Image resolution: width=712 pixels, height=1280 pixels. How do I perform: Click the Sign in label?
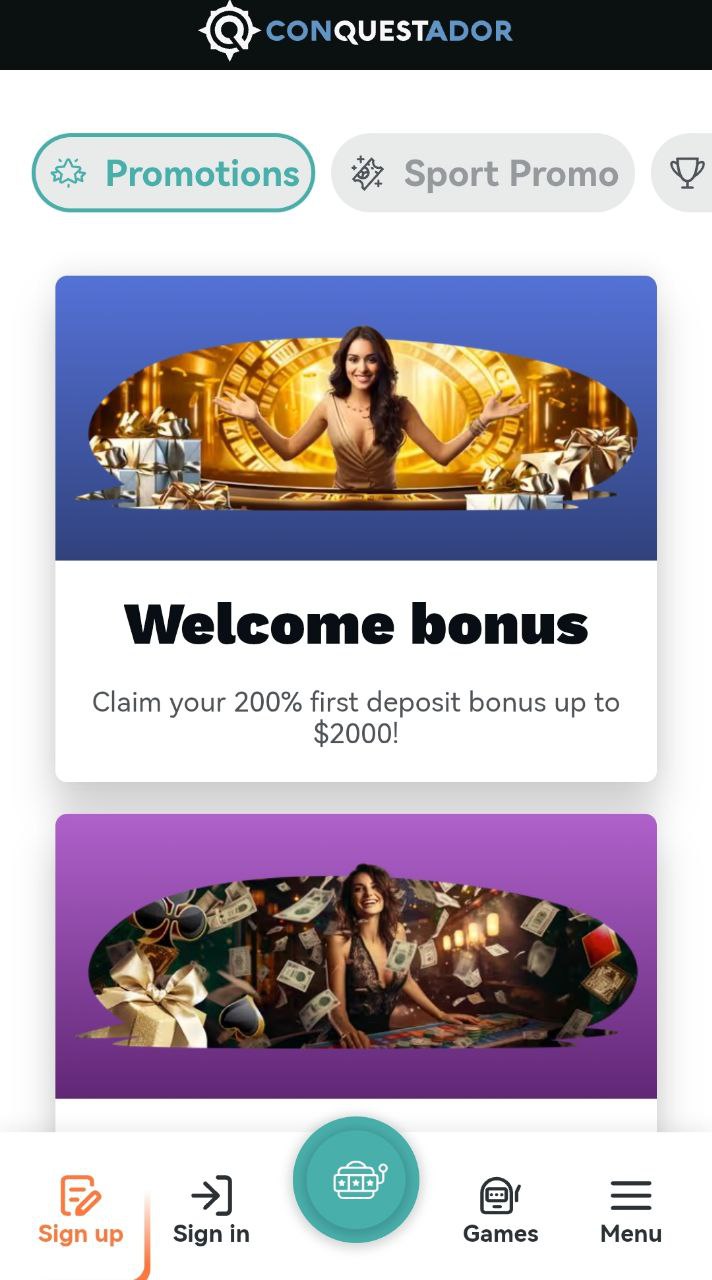coord(211,1234)
